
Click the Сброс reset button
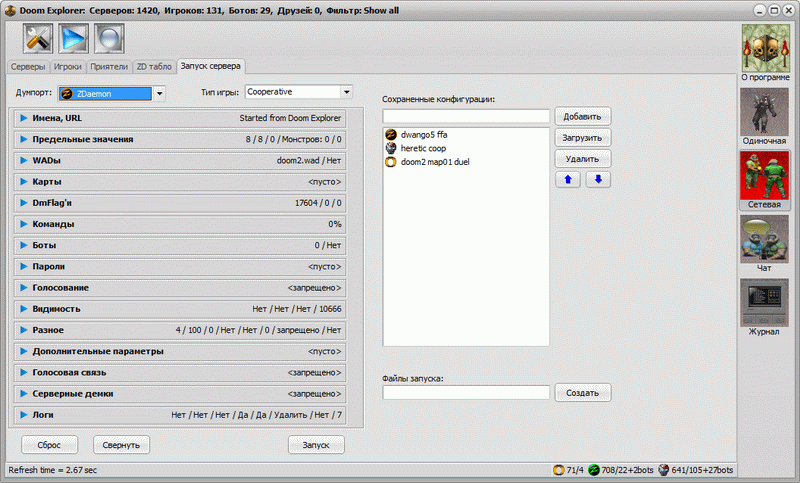pos(49,444)
